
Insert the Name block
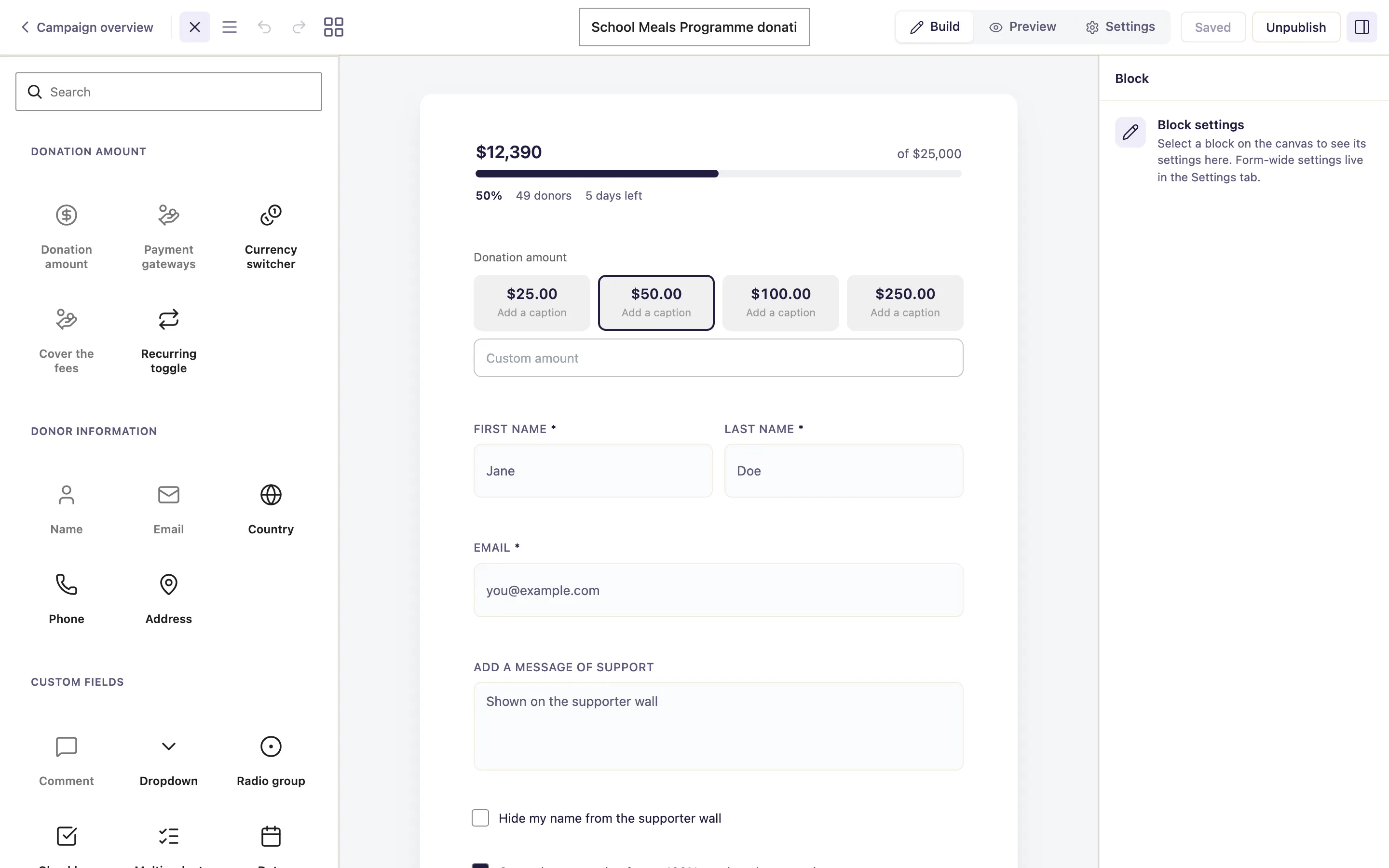coord(67,509)
